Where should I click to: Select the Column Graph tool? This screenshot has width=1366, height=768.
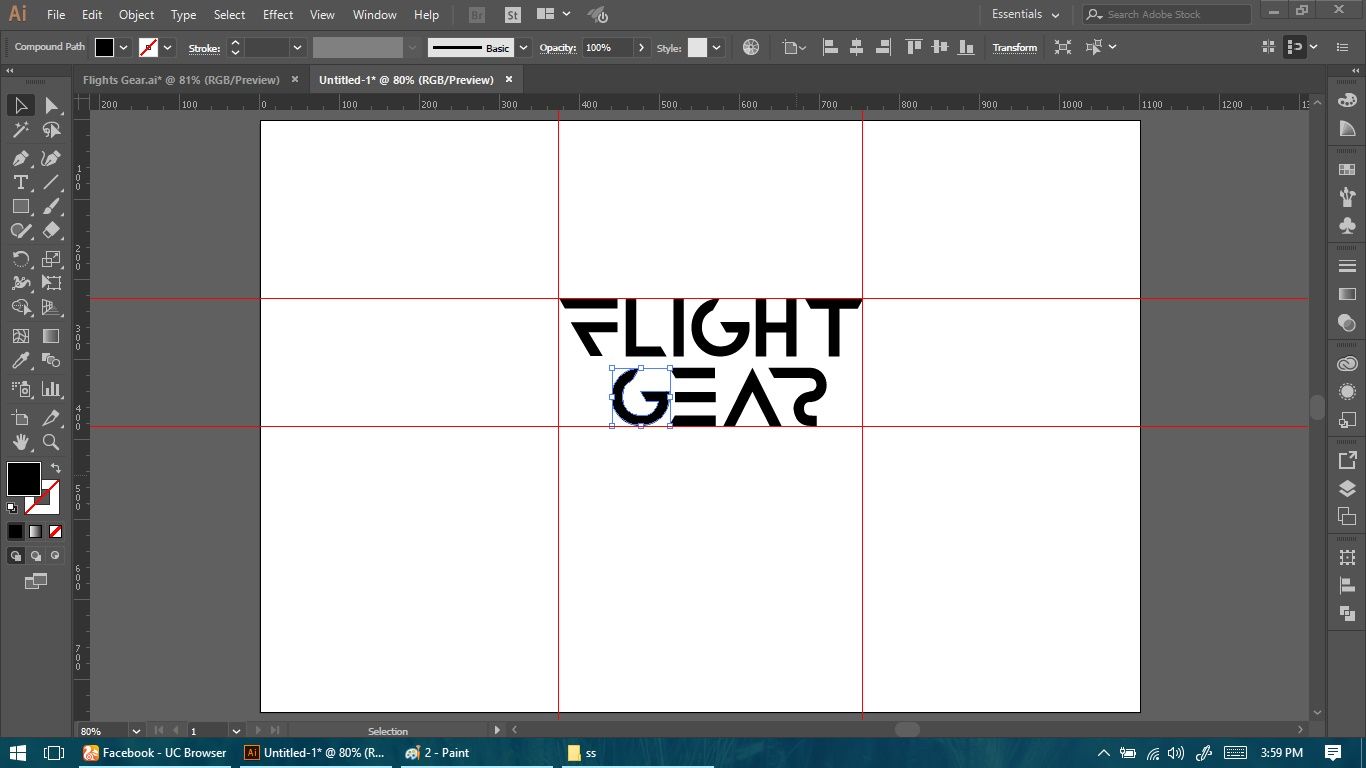point(51,389)
